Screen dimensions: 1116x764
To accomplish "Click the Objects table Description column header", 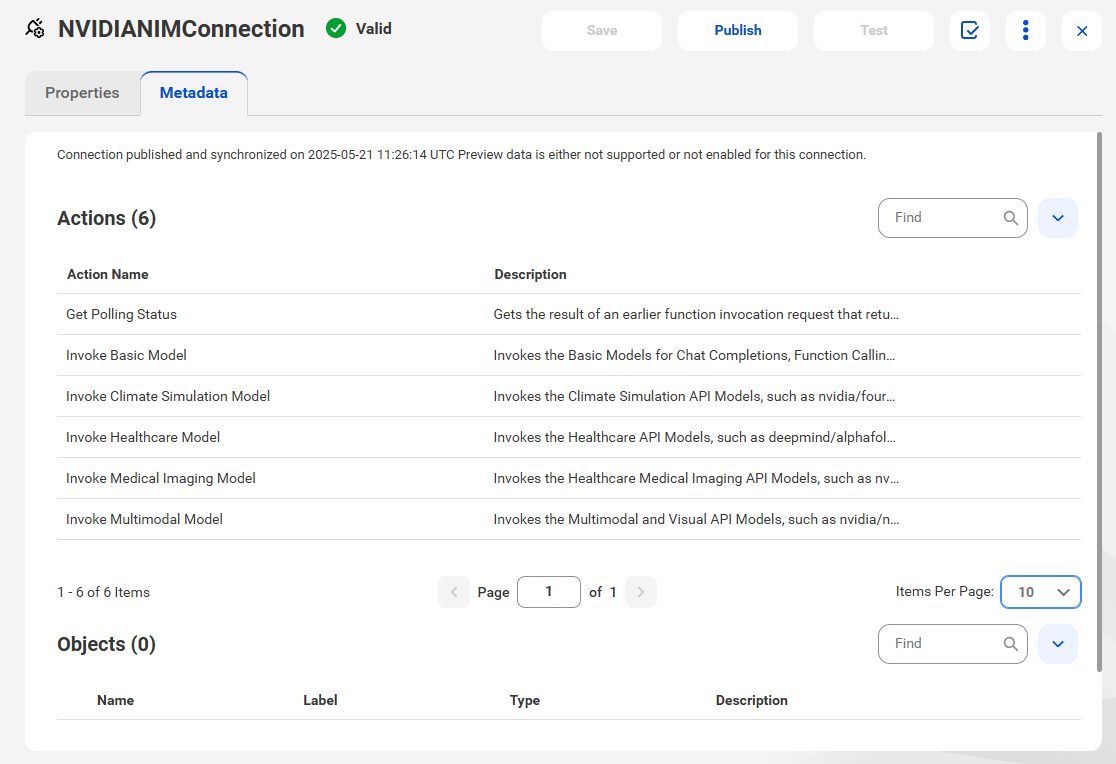I will coord(752,700).
